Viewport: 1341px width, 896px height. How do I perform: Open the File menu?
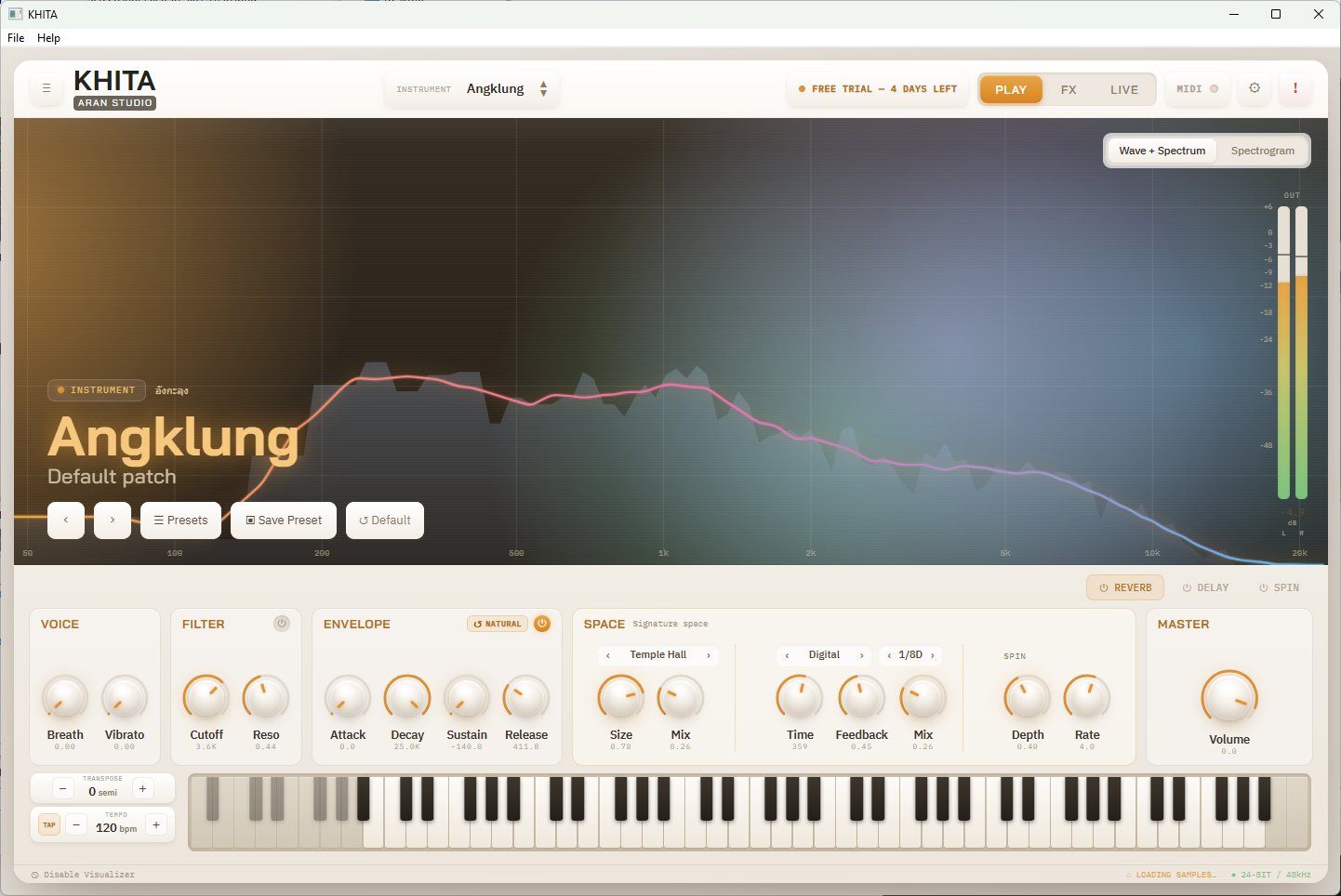(16, 38)
